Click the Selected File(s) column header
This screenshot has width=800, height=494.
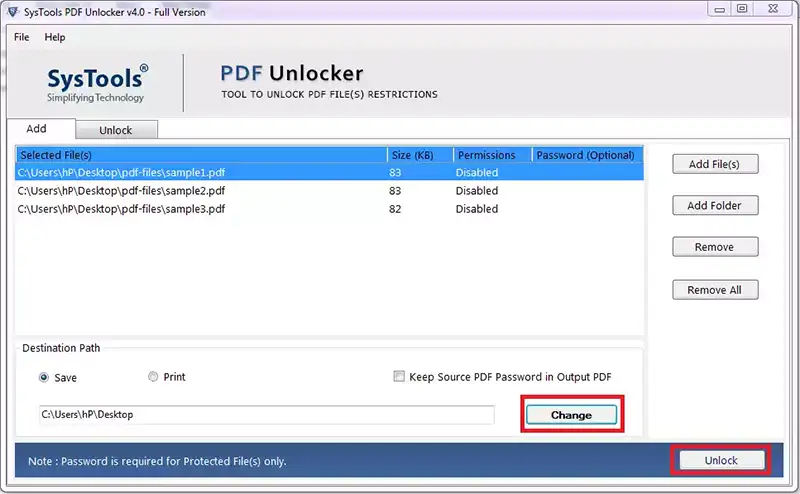(202, 155)
